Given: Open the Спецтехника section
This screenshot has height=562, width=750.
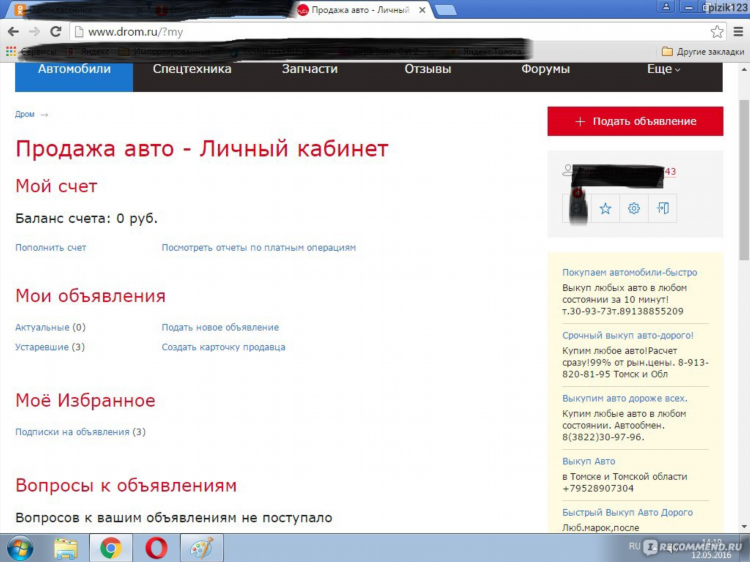Looking at the screenshot, I should [192, 69].
